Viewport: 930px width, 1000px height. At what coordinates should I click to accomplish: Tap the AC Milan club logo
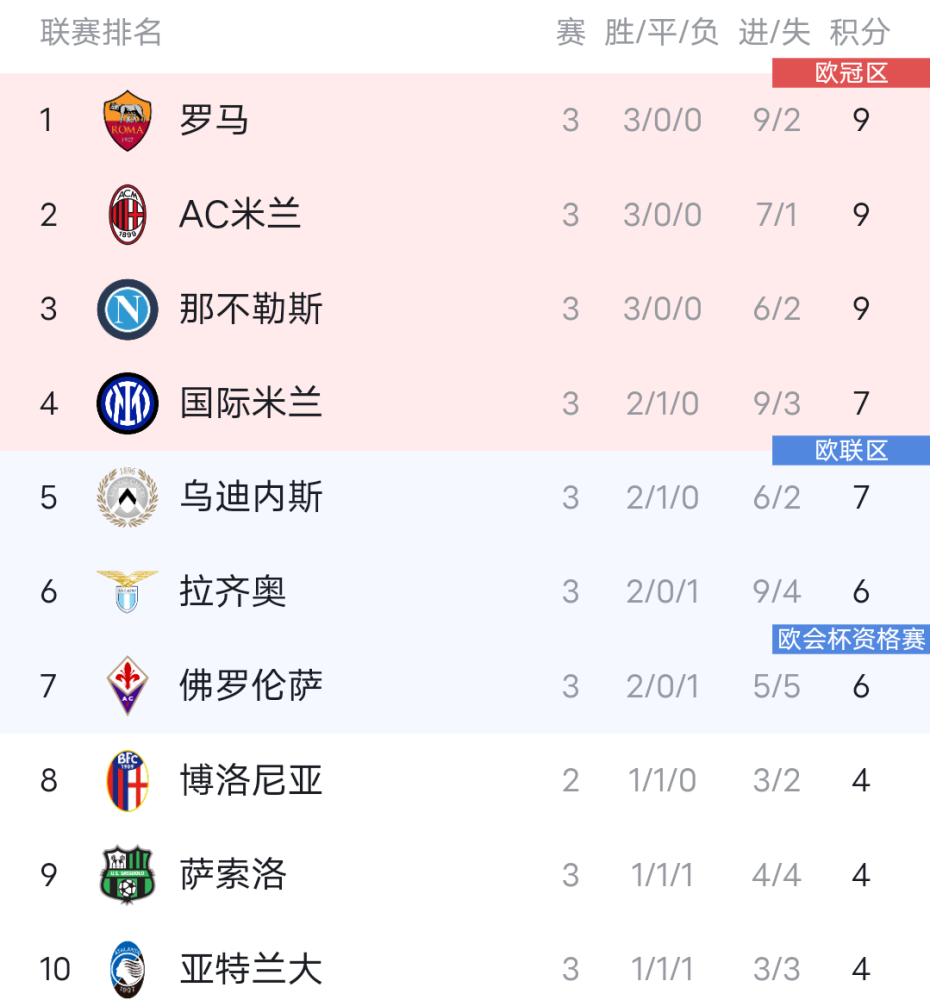[x=128, y=214]
